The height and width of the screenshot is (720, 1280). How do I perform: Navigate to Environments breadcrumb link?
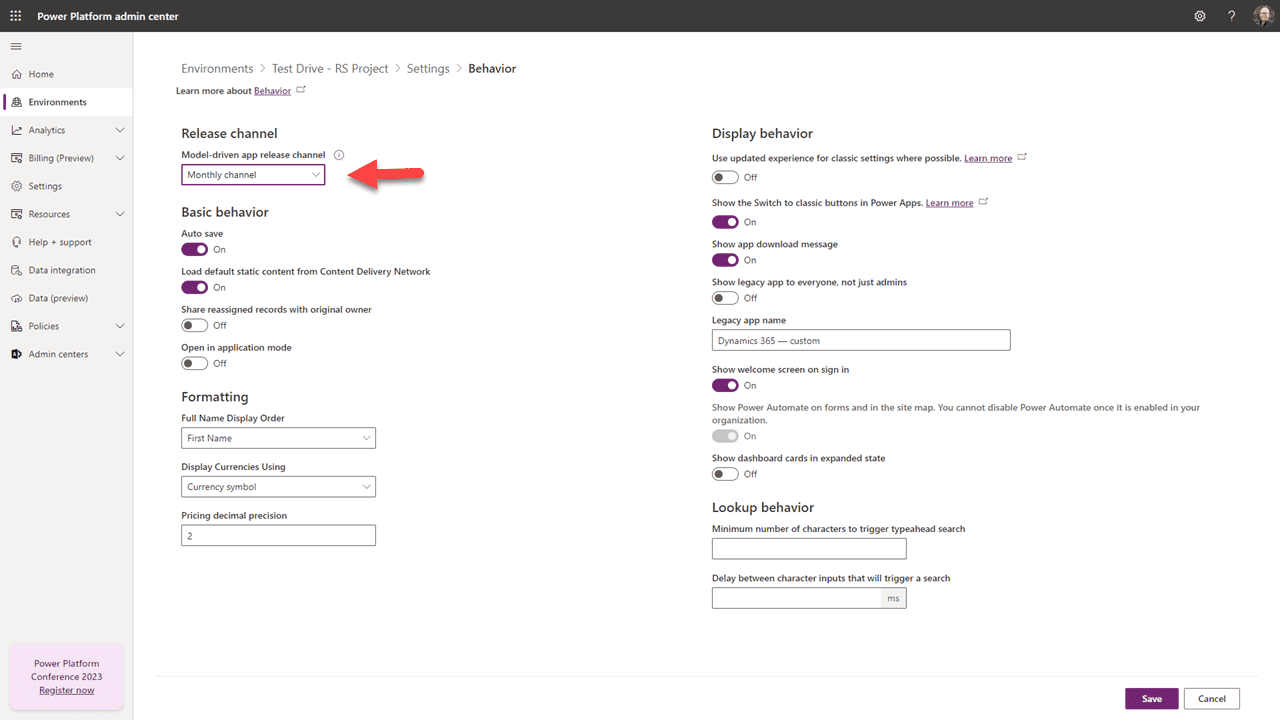coord(217,69)
